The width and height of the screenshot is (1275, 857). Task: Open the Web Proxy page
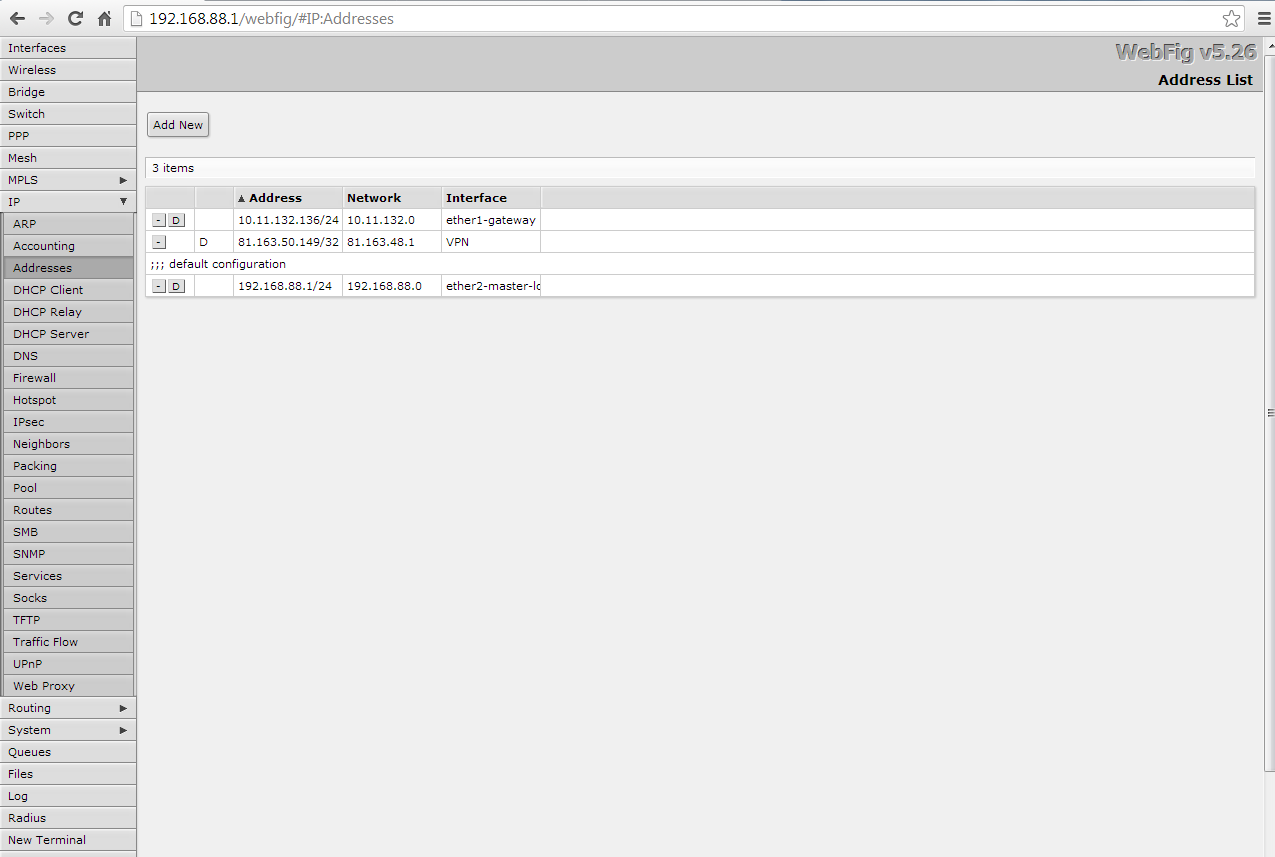pos(68,686)
